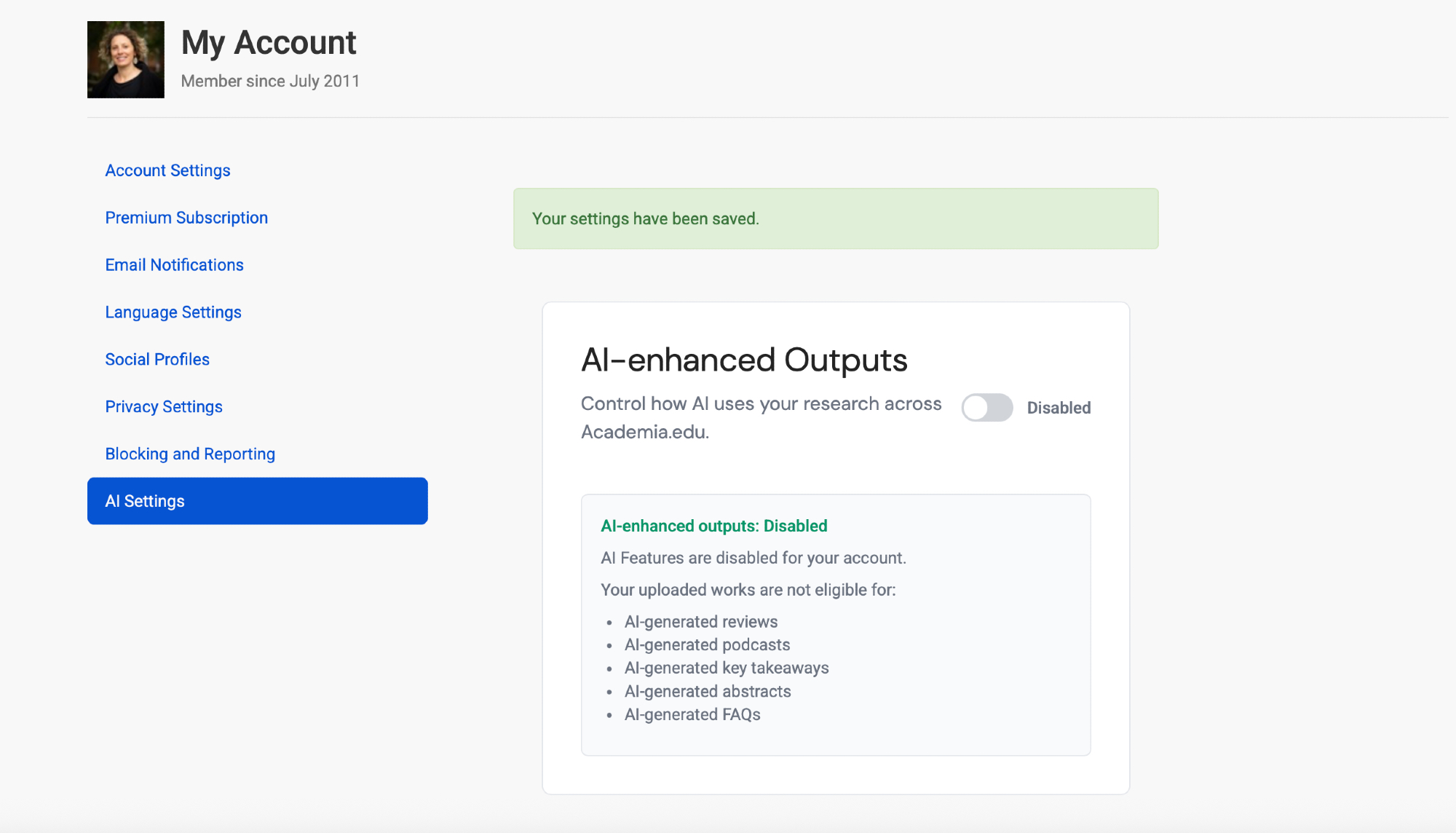1456x833 pixels.
Task: Open Blocking and Reporting page
Action: point(190,454)
